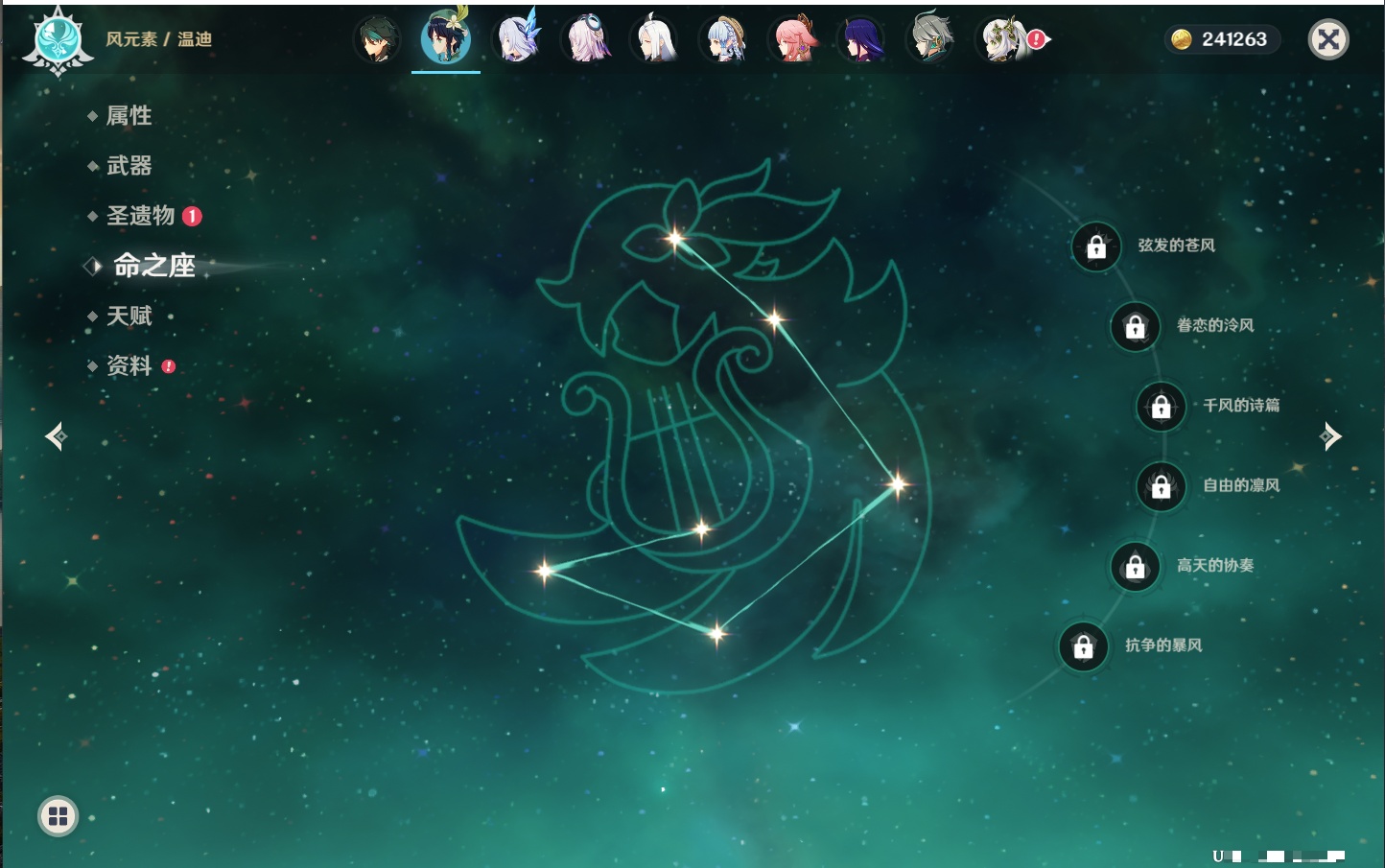Select Raiden Shogun's purple-haired portrait
Image resolution: width=1385 pixels, height=868 pixels.
pyautogui.click(x=861, y=40)
